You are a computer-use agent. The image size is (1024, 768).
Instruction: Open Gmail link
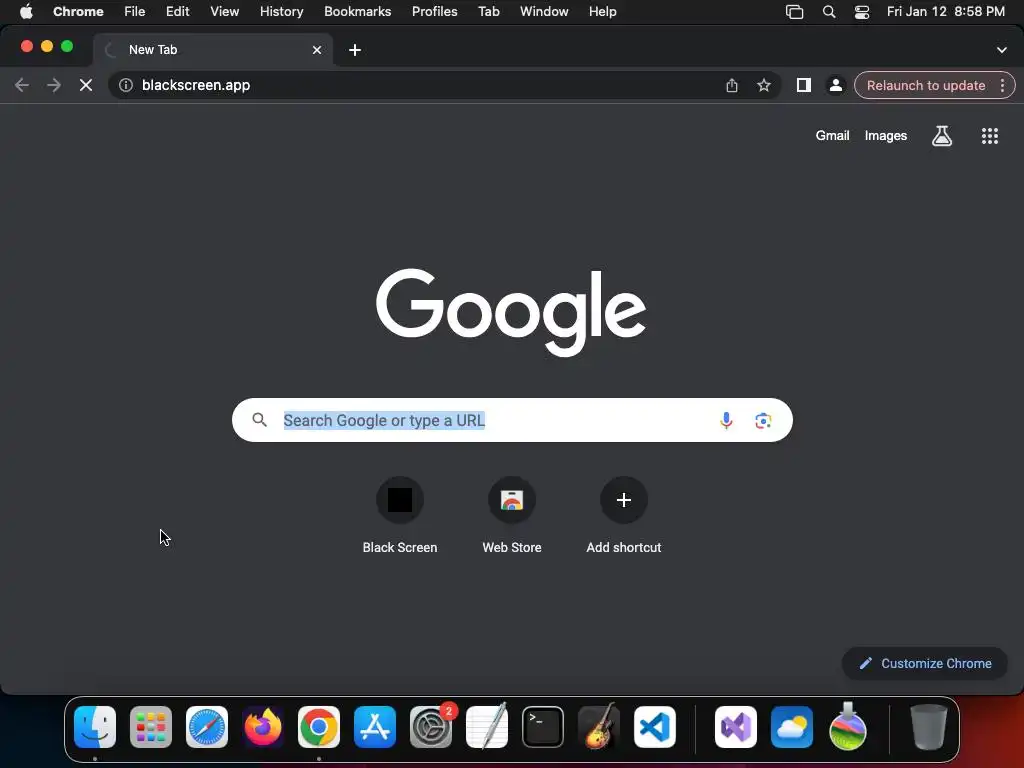(832, 136)
